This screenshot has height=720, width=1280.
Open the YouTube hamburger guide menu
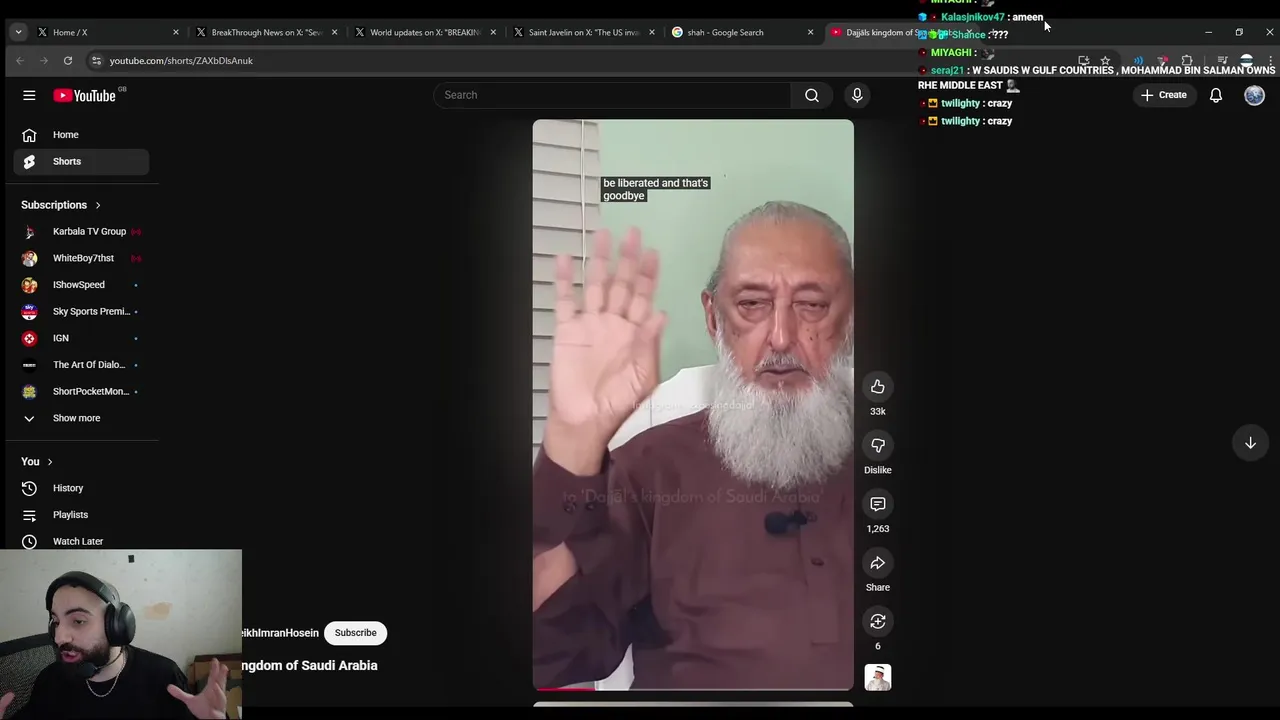[x=29, y=95]
